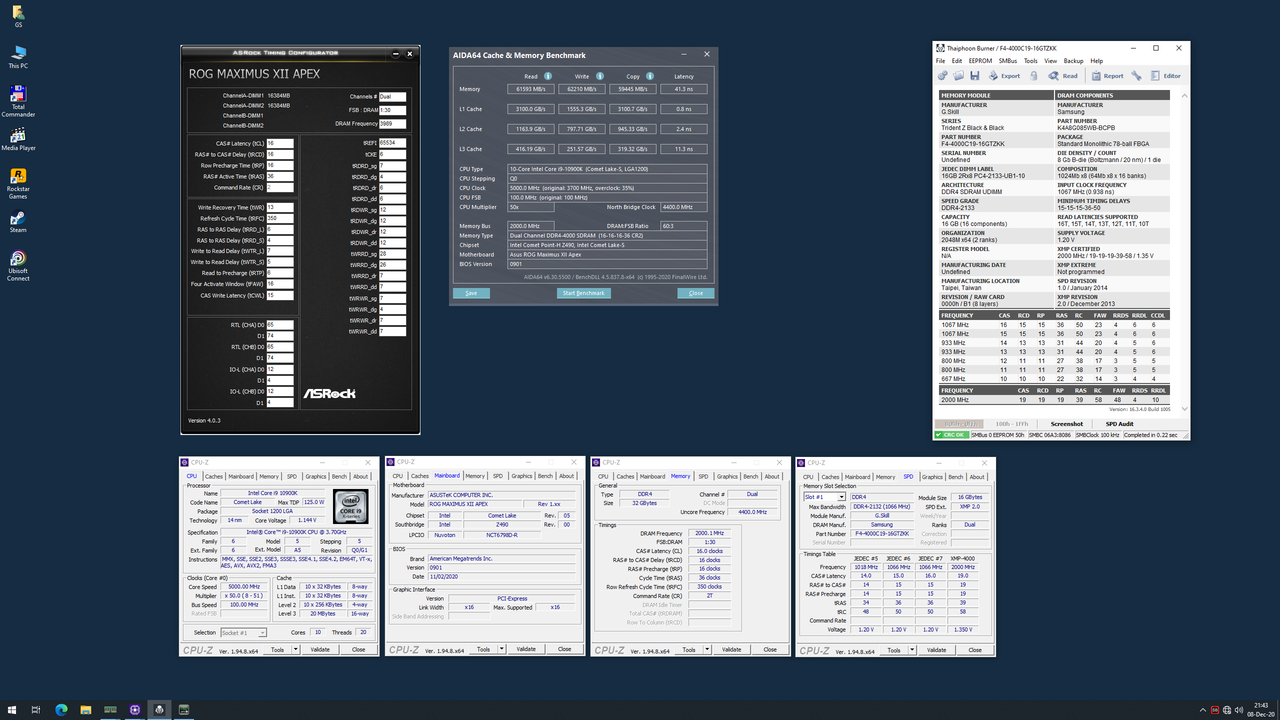The width and height of the screenshot is (1280, 720).
Task: Open File Explorer from the taskbar
Action: tap(85, 710)
